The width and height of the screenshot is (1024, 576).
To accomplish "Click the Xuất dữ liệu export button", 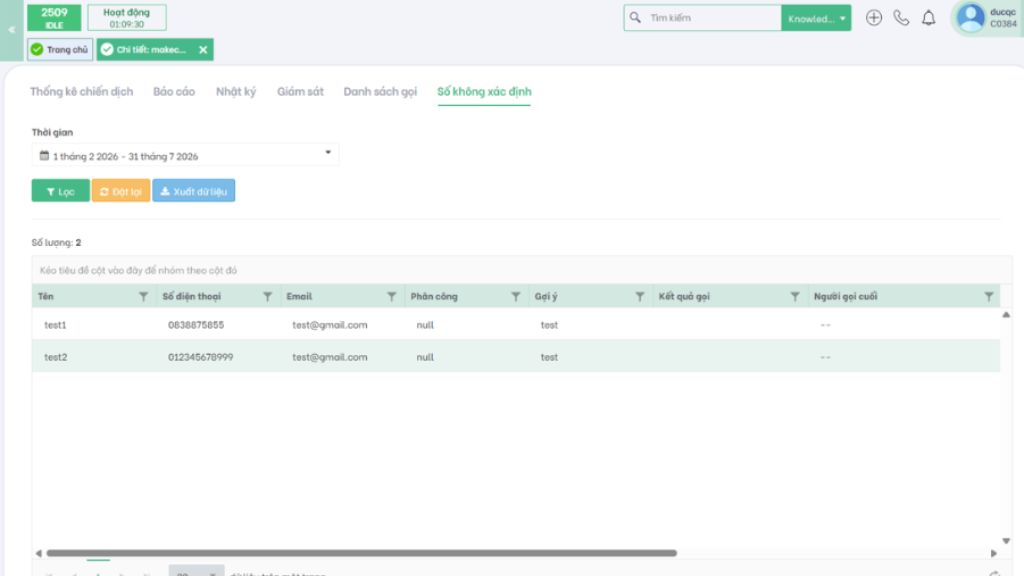I will [x=194, y=191].
